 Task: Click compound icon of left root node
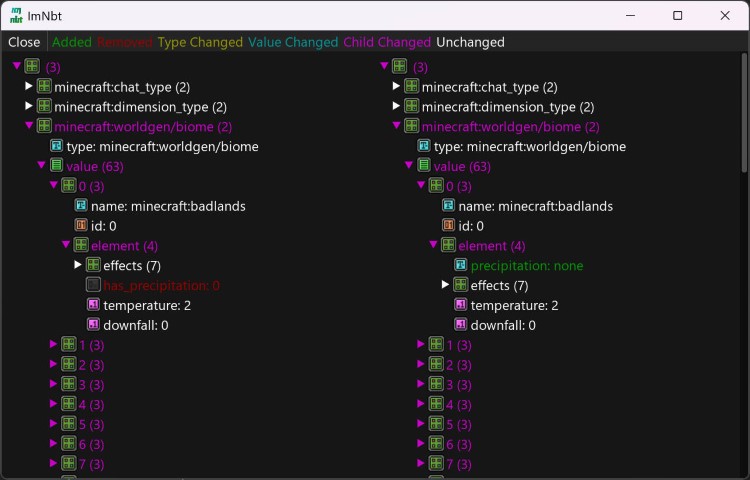[33, 66]
